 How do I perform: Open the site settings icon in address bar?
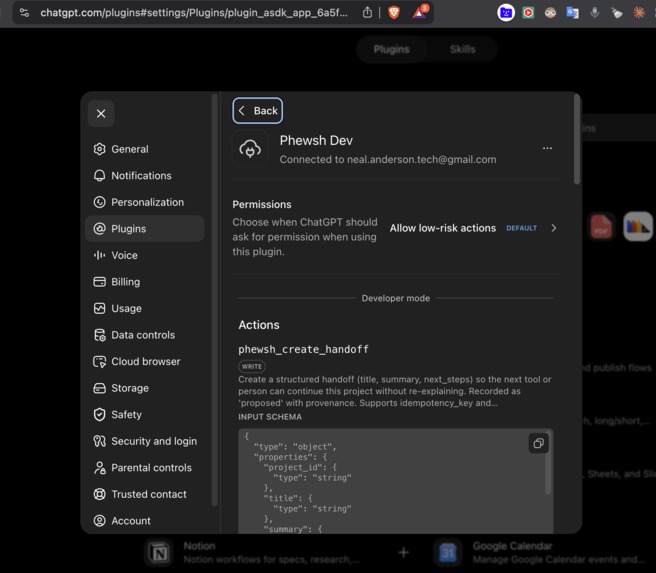24,13
